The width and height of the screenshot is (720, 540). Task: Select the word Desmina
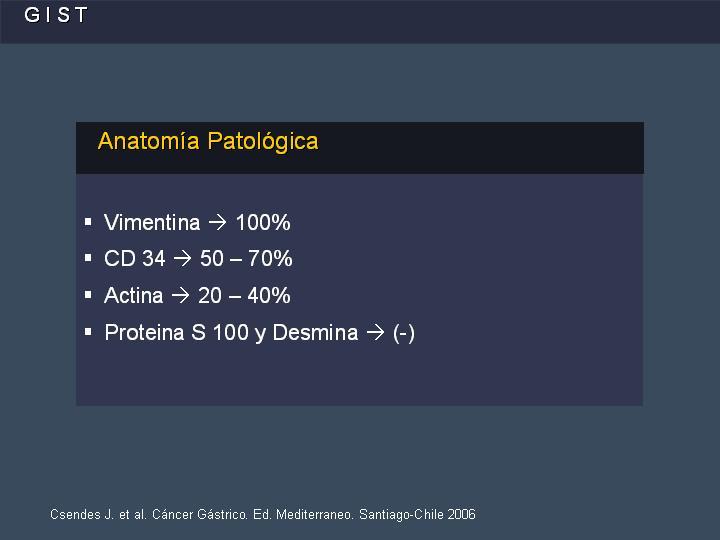coord(315,332)
